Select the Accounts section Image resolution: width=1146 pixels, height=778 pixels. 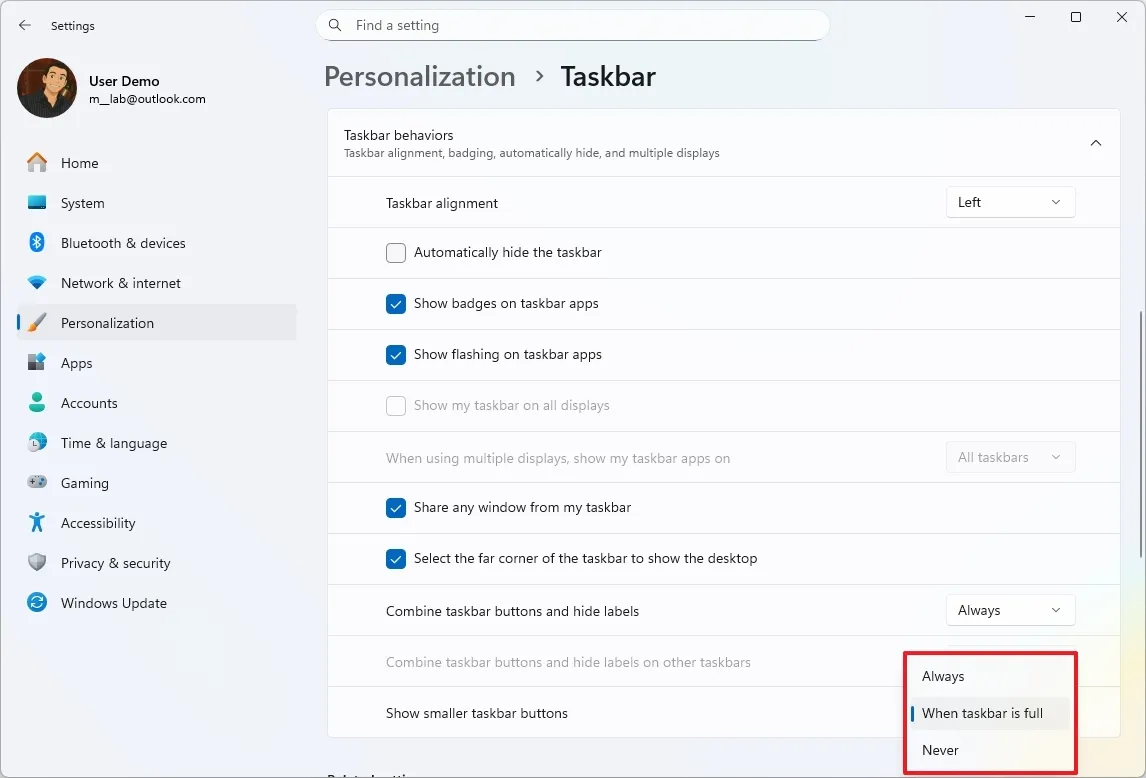pyautogui.click(x=89, y=402)
